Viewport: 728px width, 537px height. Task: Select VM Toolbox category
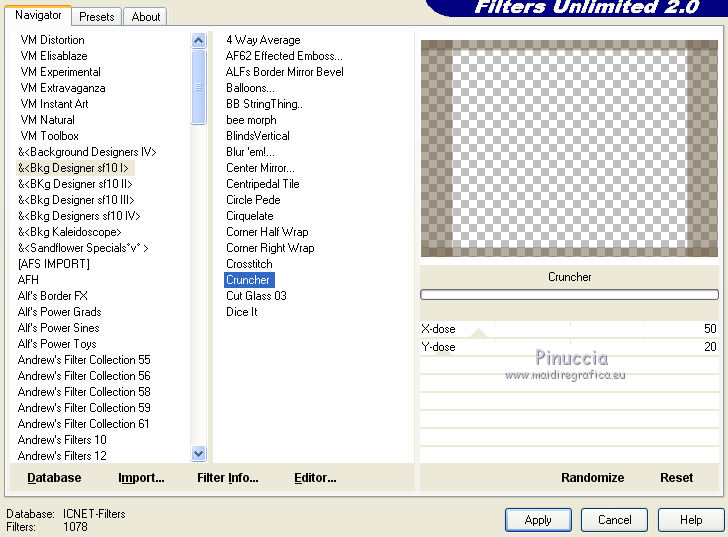coord(50,136)
